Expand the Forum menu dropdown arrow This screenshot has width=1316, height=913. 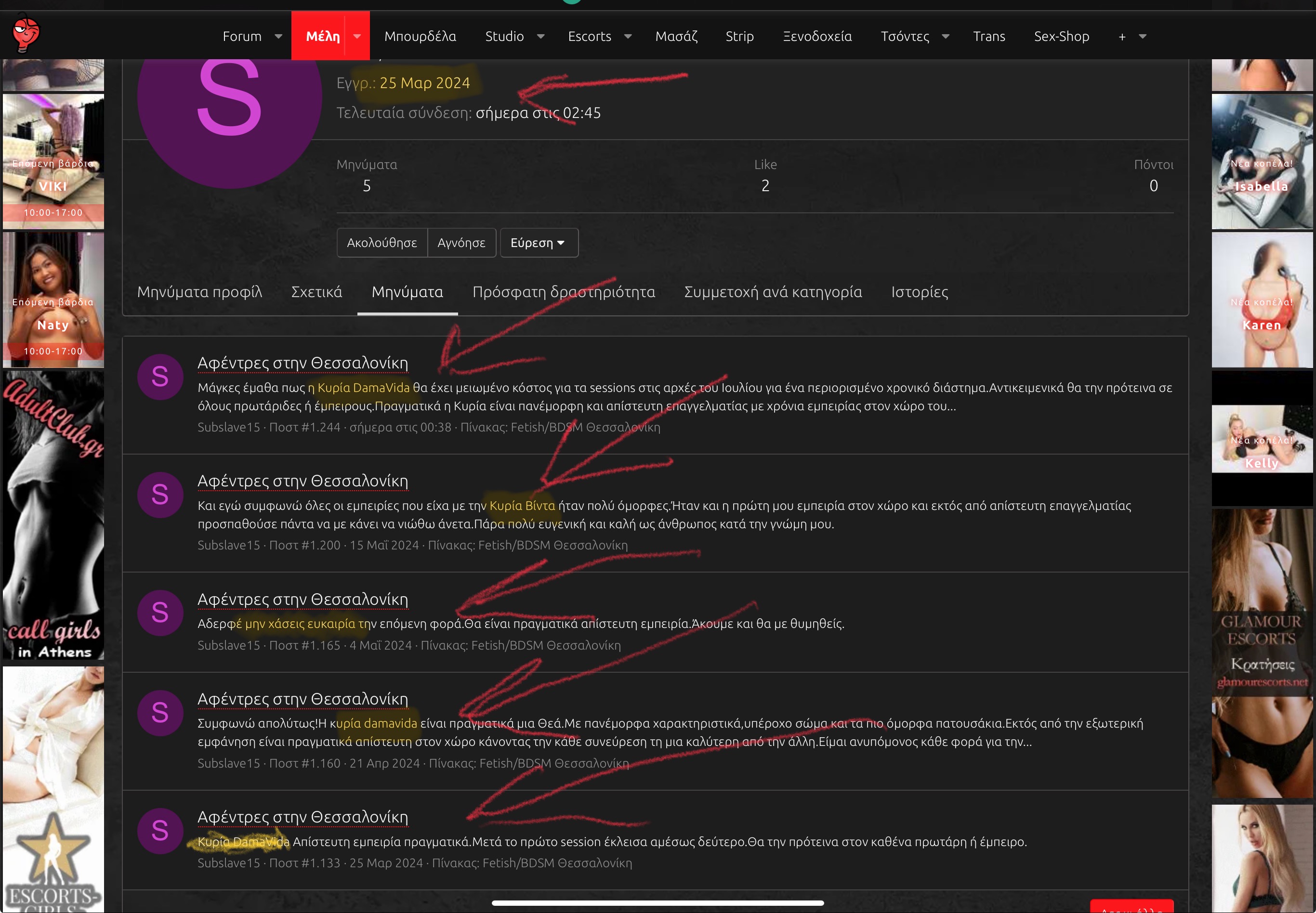pos(278,37)
